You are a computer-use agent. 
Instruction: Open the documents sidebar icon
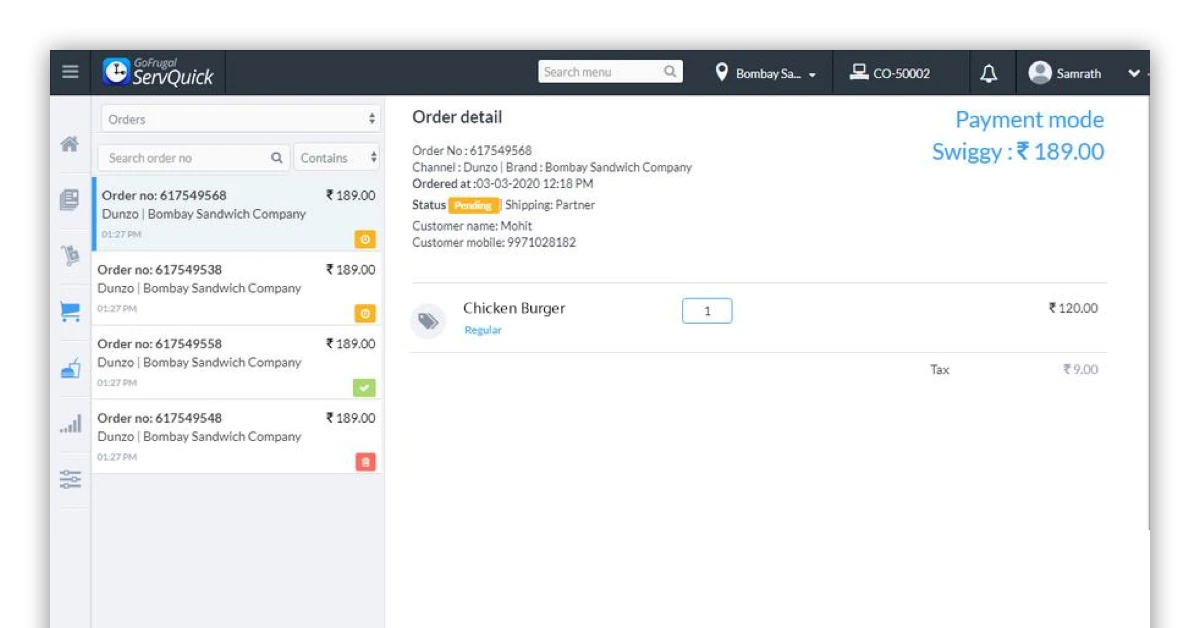70,200
